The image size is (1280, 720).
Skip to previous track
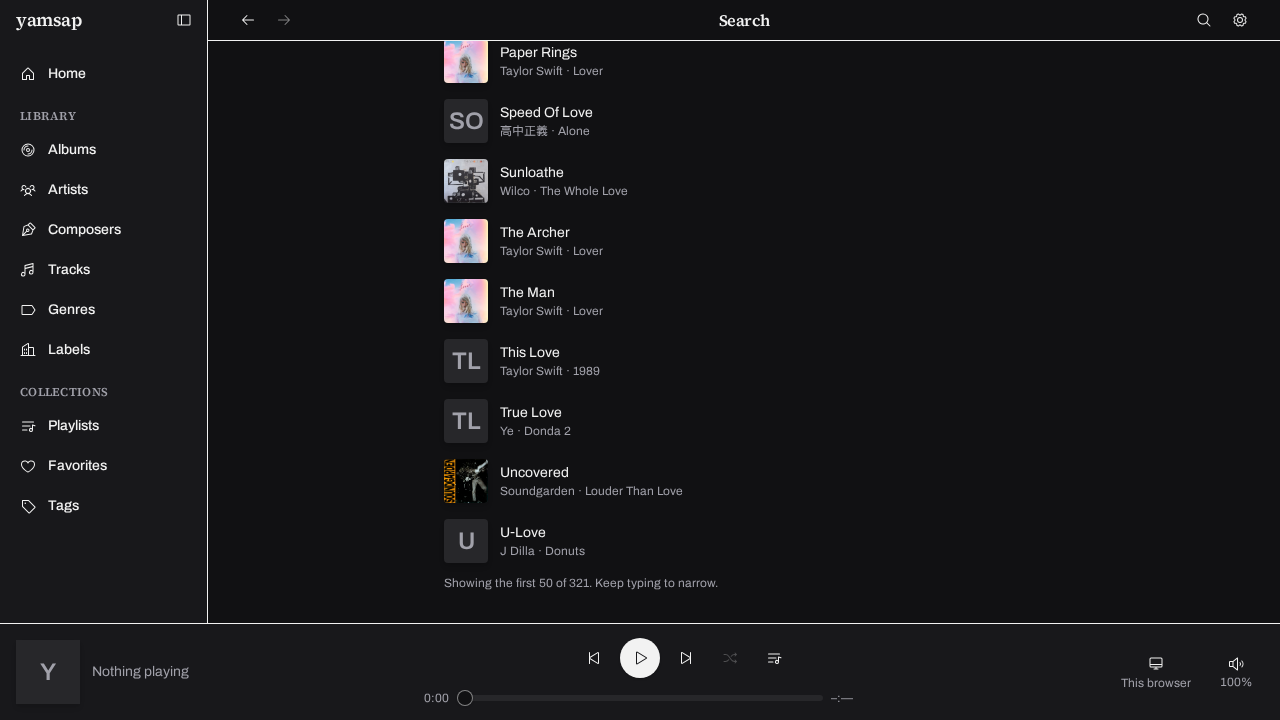click(x=594, y=658)
